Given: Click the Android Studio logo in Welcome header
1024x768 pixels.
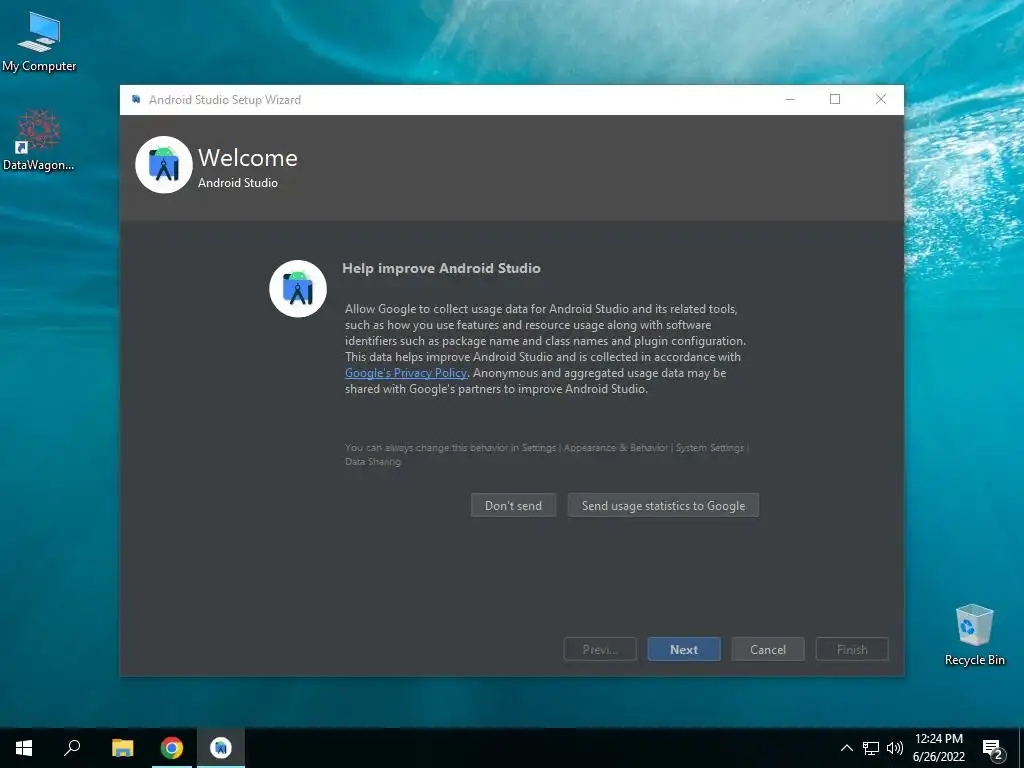Looking at the screenshot, I should click(x=164, y=165).
